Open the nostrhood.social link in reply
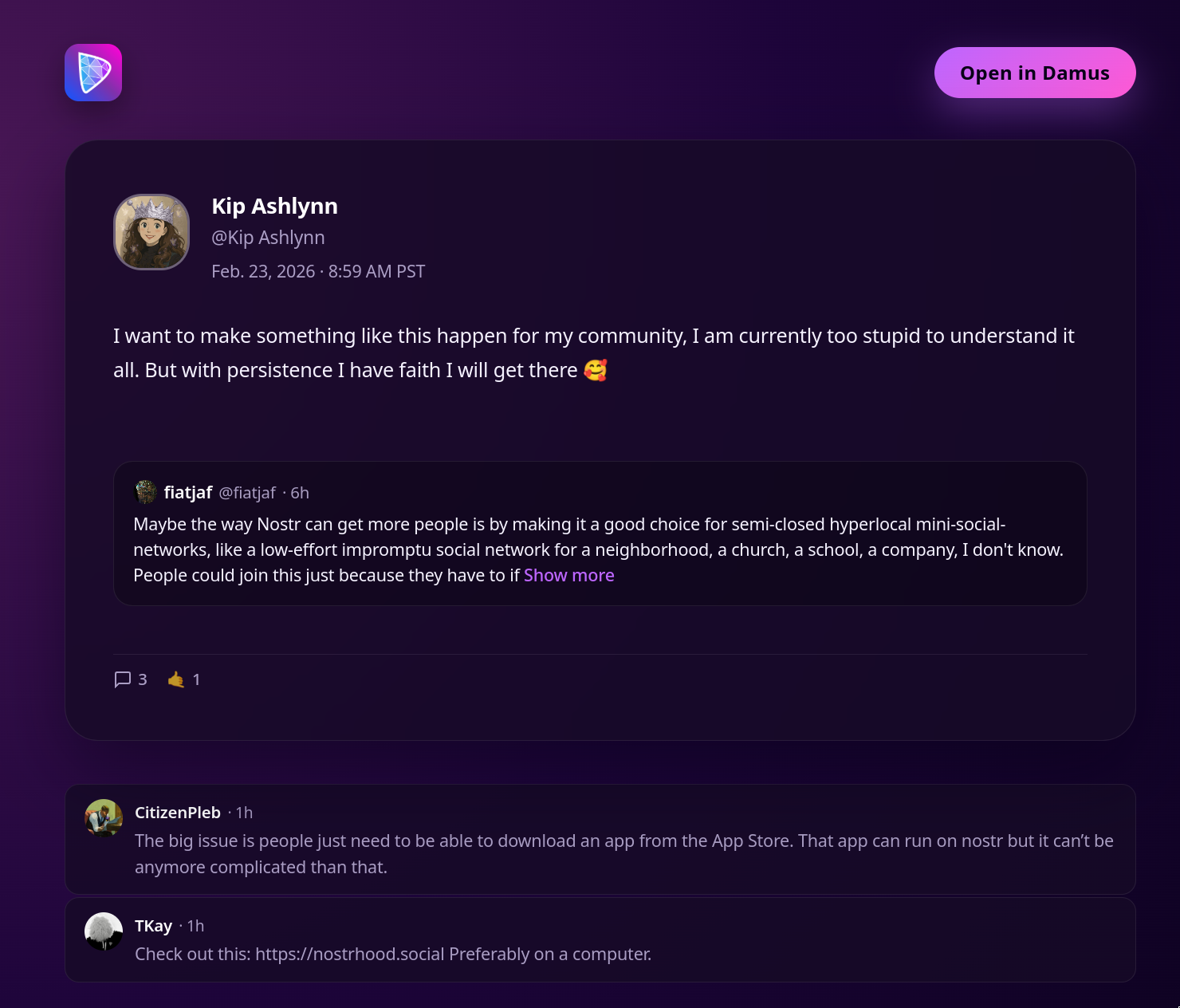The image size is (1180, 1008). pyautogui.click(x=349, y=955)
